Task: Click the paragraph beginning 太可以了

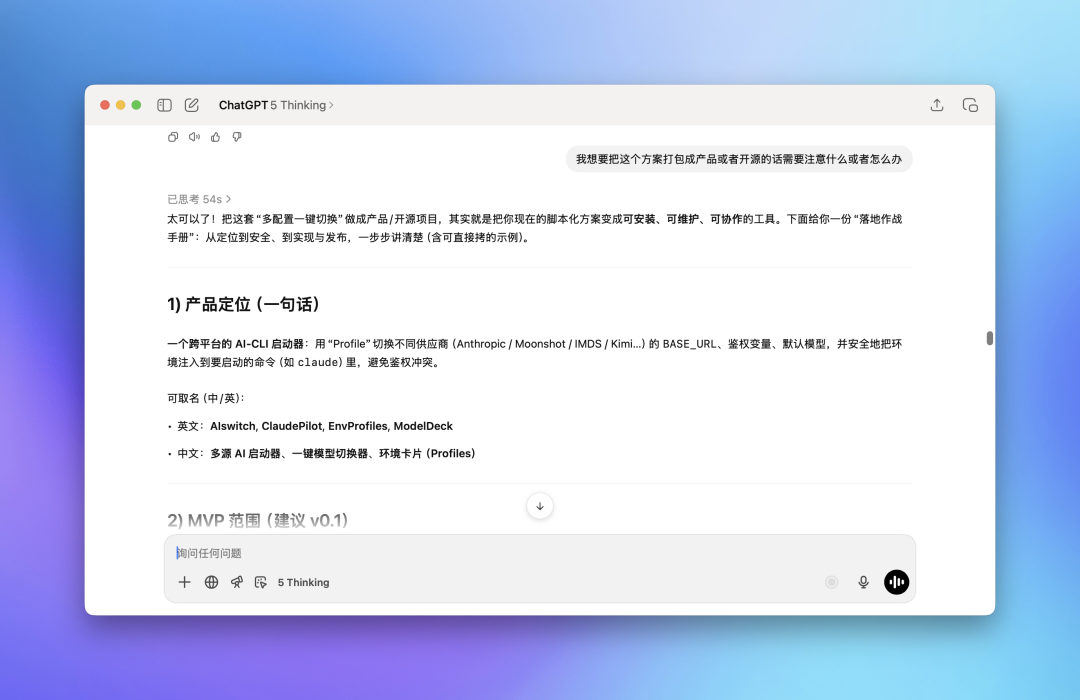Action: pos(534,228)
